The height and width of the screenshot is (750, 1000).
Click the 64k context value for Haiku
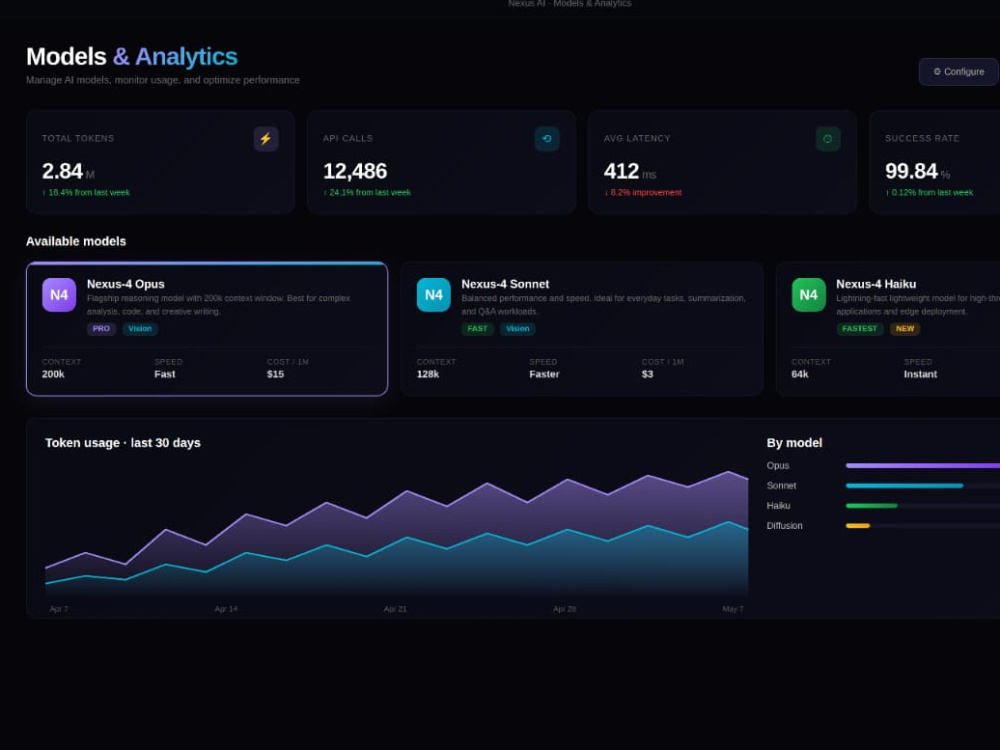[x=800, y=374]
